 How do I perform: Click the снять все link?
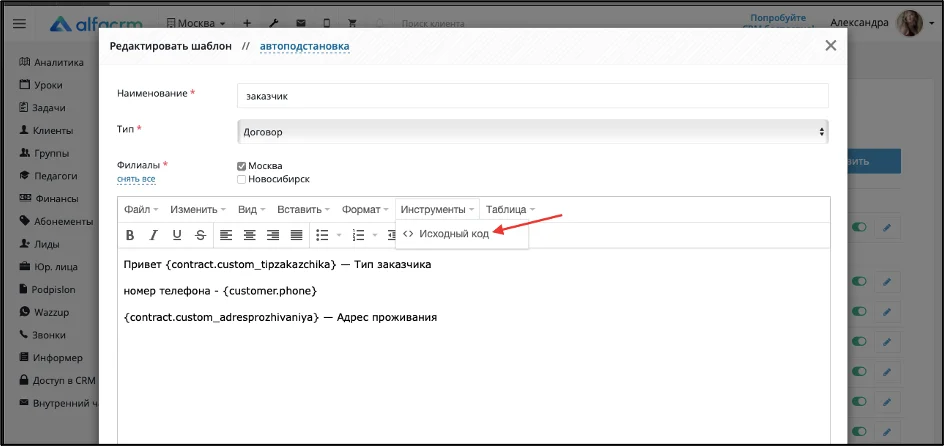(x=136, y=179)
